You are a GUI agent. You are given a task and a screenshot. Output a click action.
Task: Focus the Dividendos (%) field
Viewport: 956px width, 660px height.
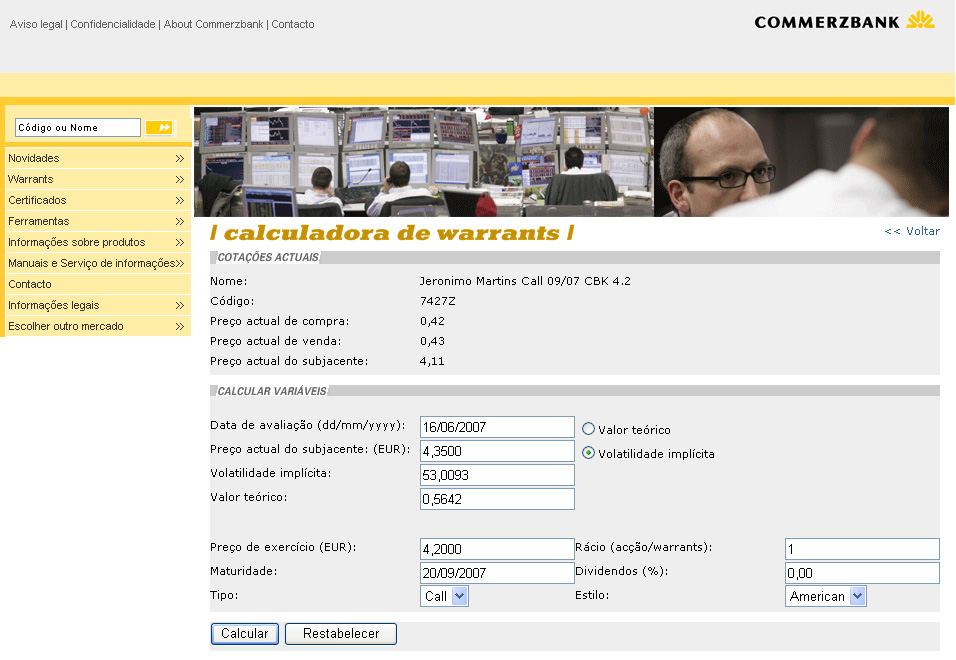[x=862, y=573]
